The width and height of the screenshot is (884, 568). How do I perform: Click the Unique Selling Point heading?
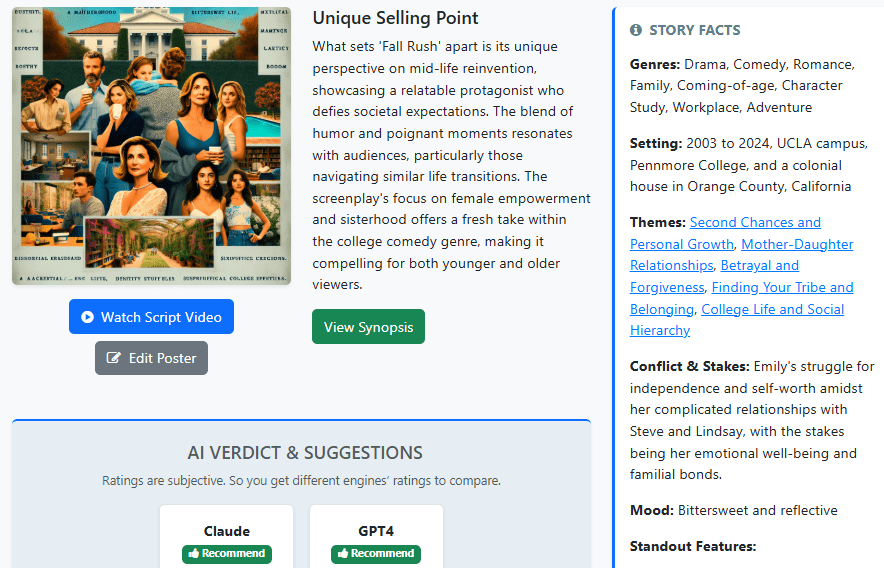pos(395,18)
